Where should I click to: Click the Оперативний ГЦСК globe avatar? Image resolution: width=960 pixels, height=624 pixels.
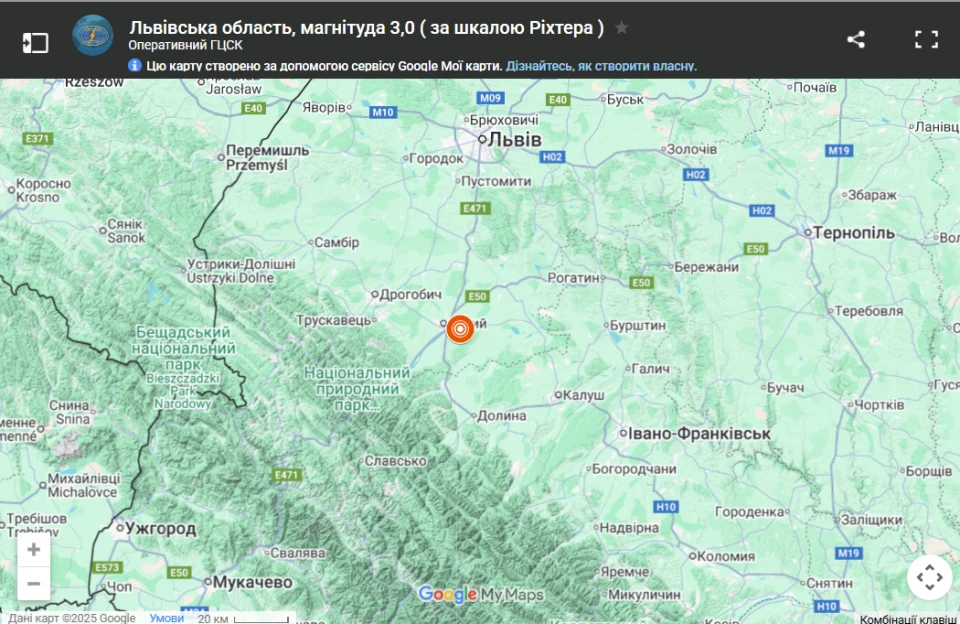pyautogui.click(x=92, y=36)
